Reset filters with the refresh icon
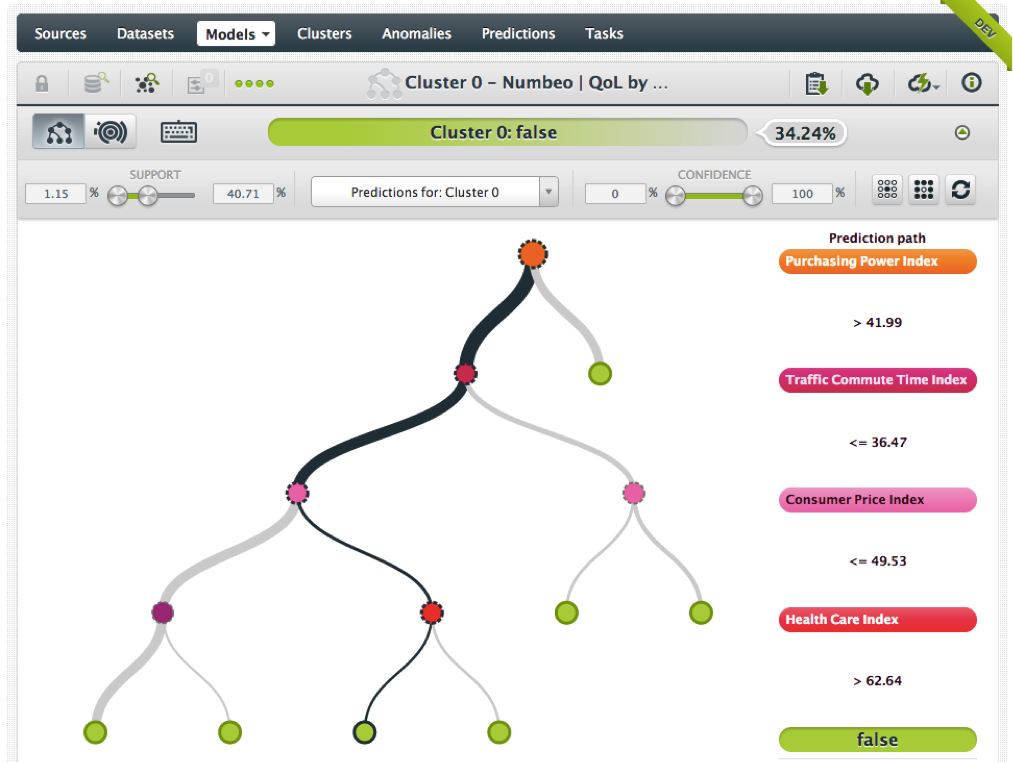 pyautogui.click(x=960, y=190)
